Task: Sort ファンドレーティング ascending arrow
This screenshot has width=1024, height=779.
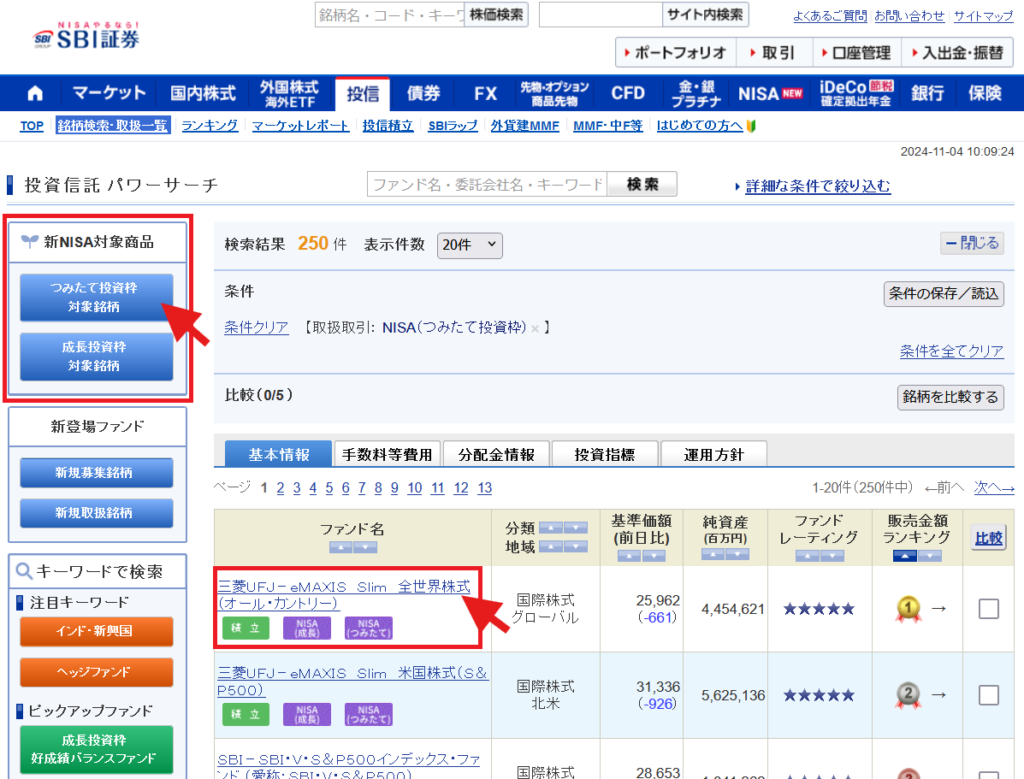Action: click(807, 556)
